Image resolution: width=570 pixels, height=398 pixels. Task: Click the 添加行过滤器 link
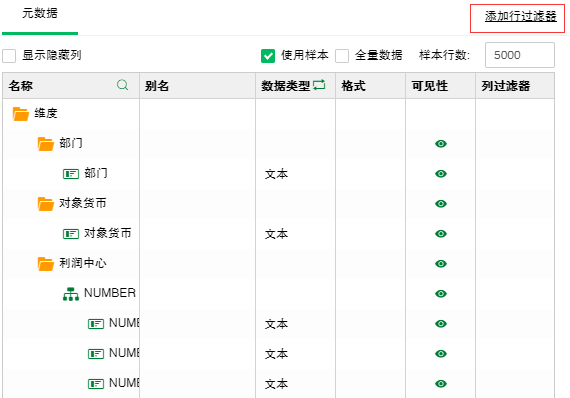pos(521,16)
